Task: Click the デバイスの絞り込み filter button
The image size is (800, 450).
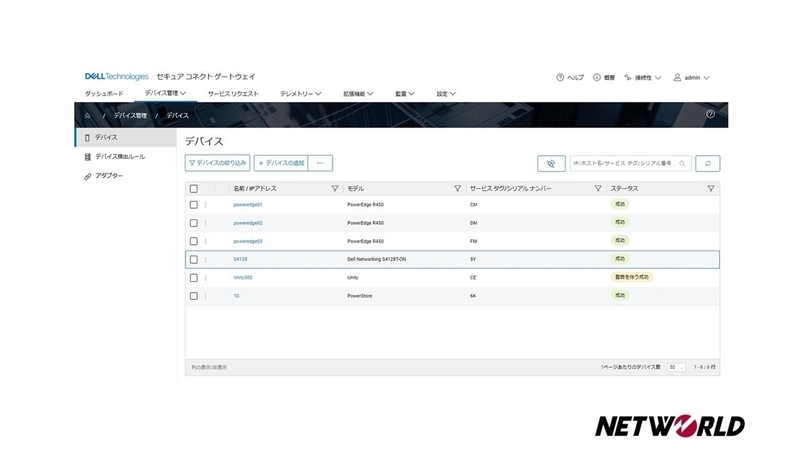Action: [217, 163]
